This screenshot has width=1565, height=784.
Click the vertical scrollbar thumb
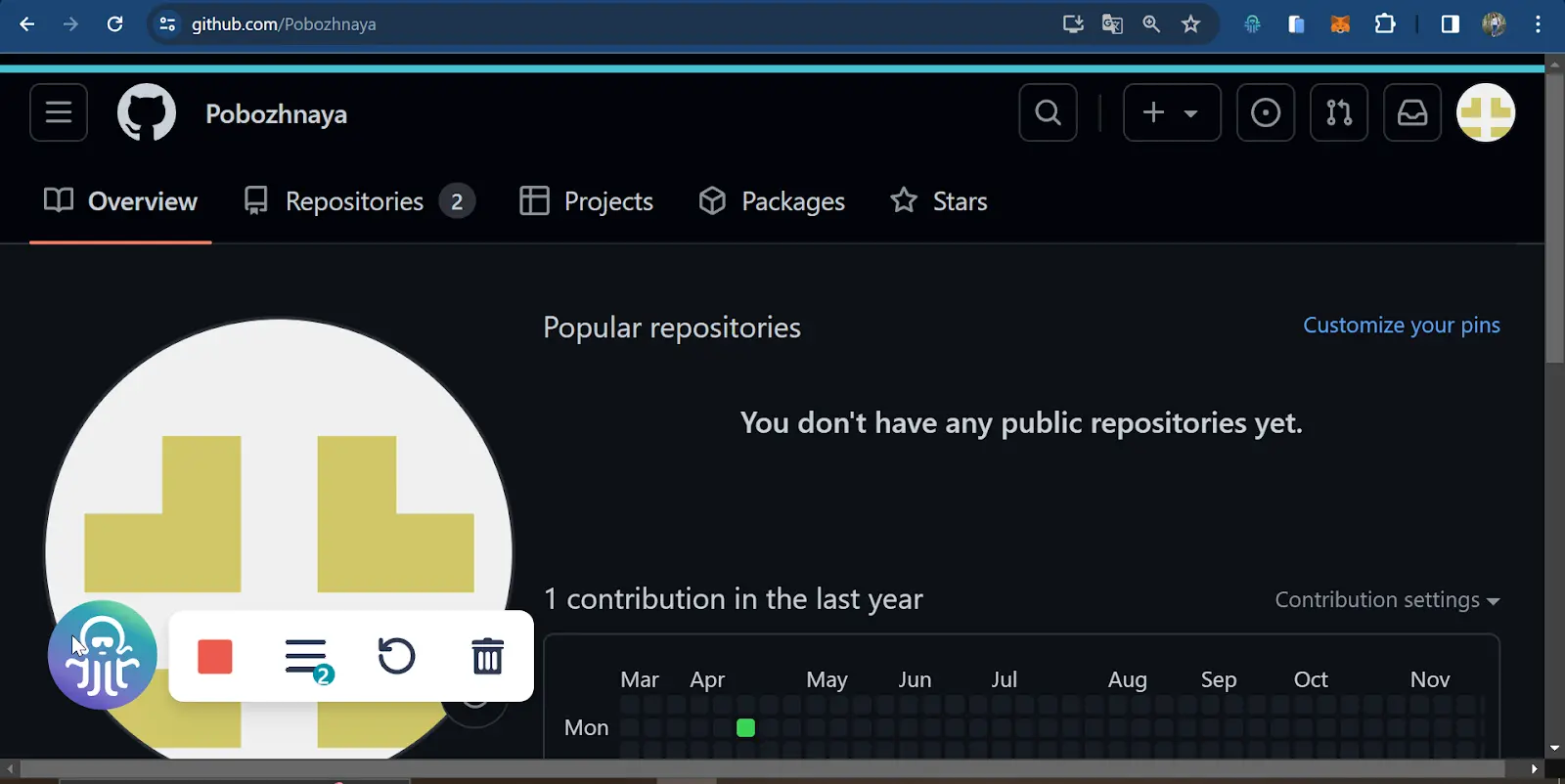tap(1554, 218)
